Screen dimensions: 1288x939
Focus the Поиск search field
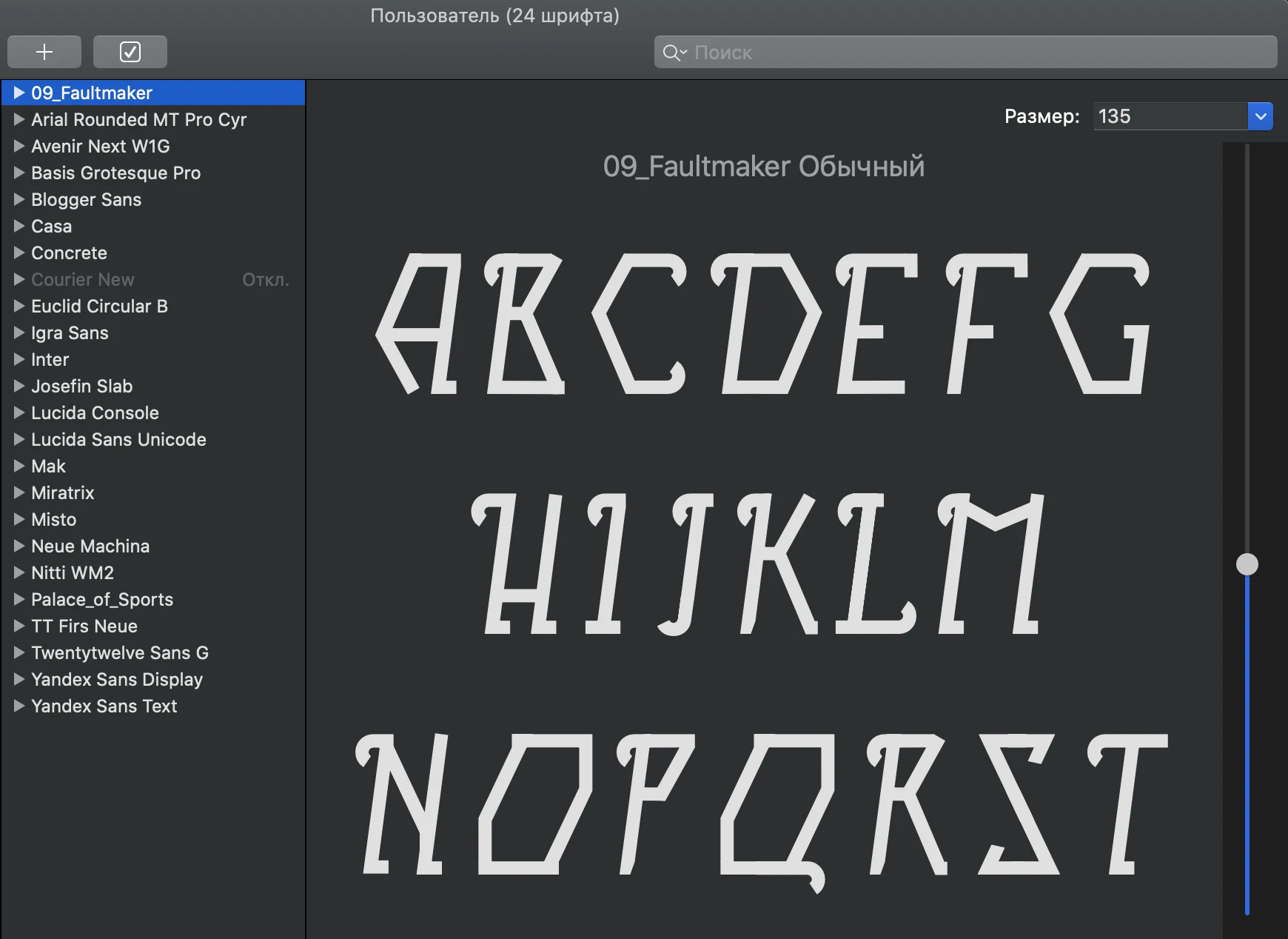point(965,53)
